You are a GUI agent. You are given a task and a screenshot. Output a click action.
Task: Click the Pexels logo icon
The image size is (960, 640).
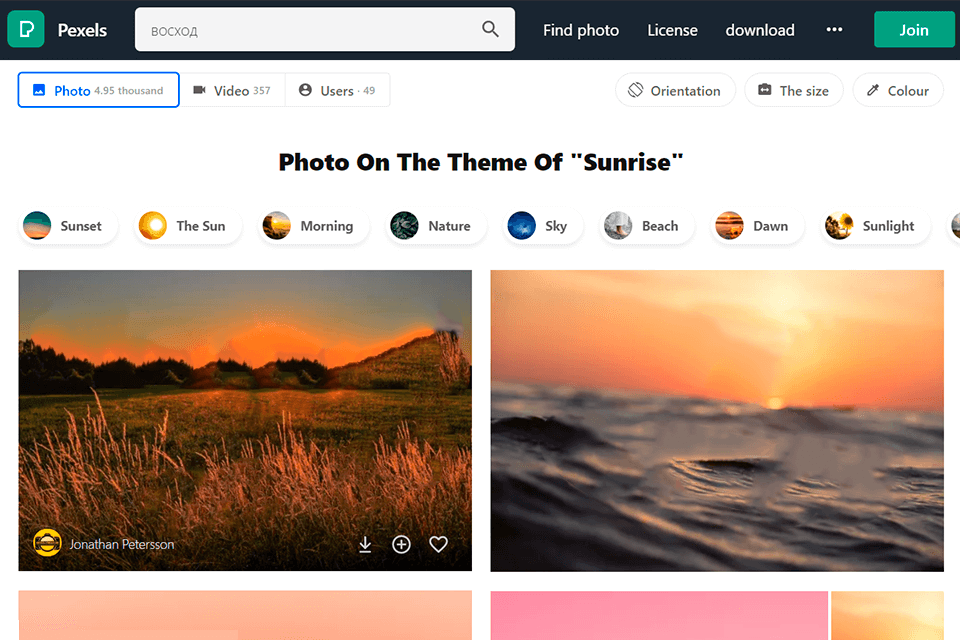(x=25, y=29)
